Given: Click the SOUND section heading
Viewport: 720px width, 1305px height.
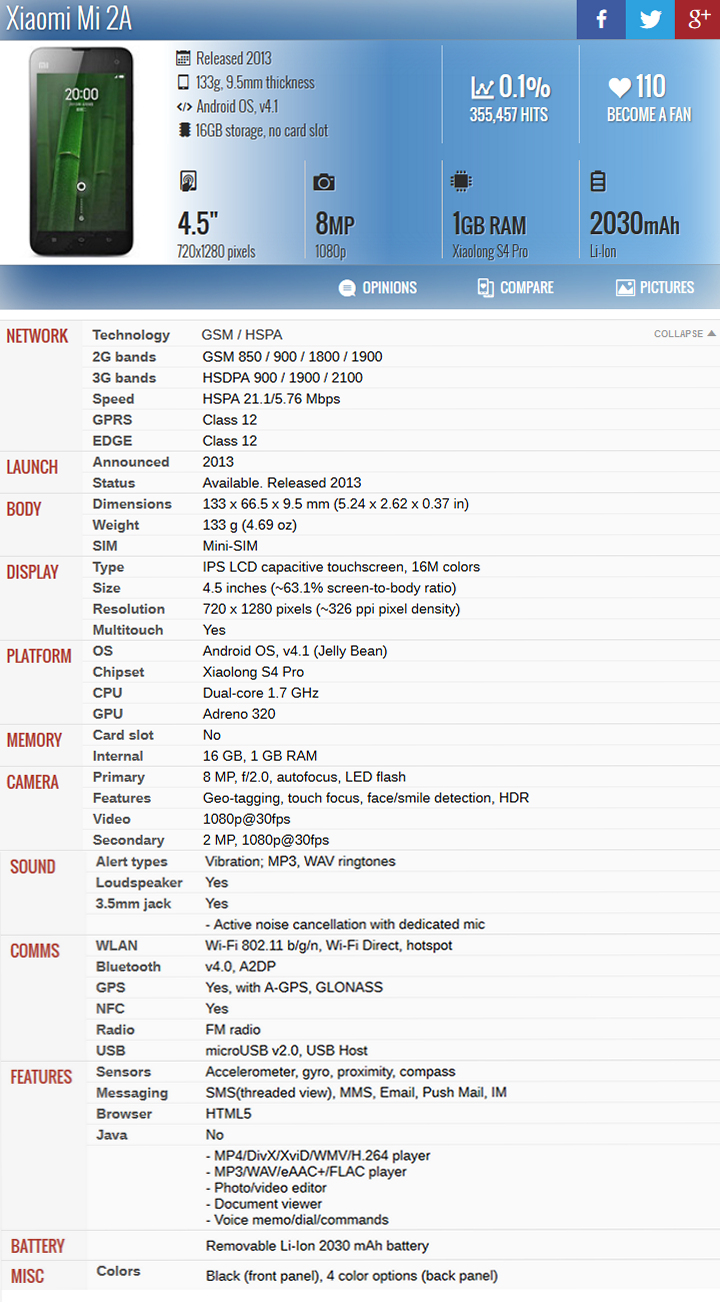Looking at the screenshot, I should [x=33, y=867].
